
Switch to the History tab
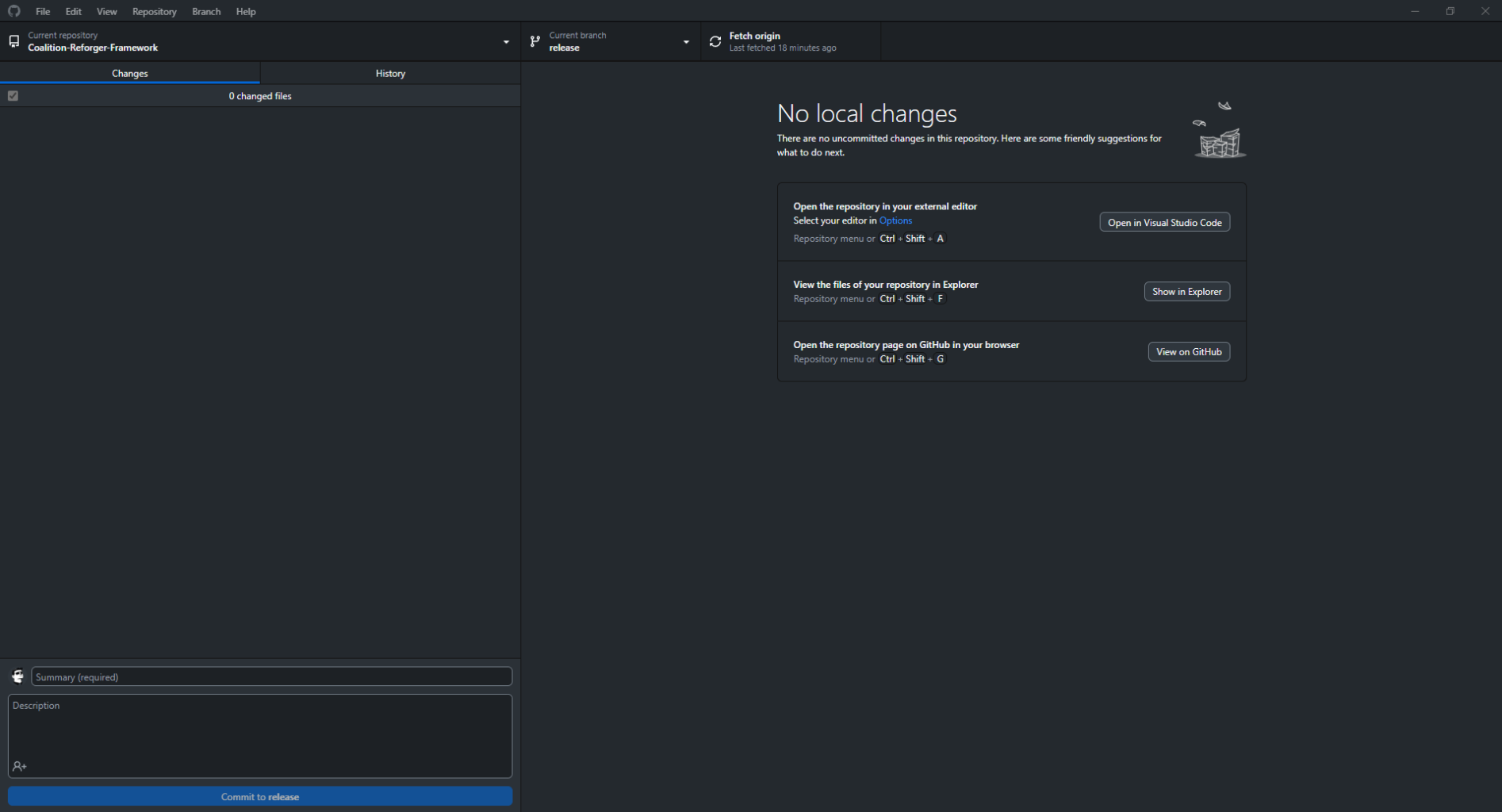[390, 73]
